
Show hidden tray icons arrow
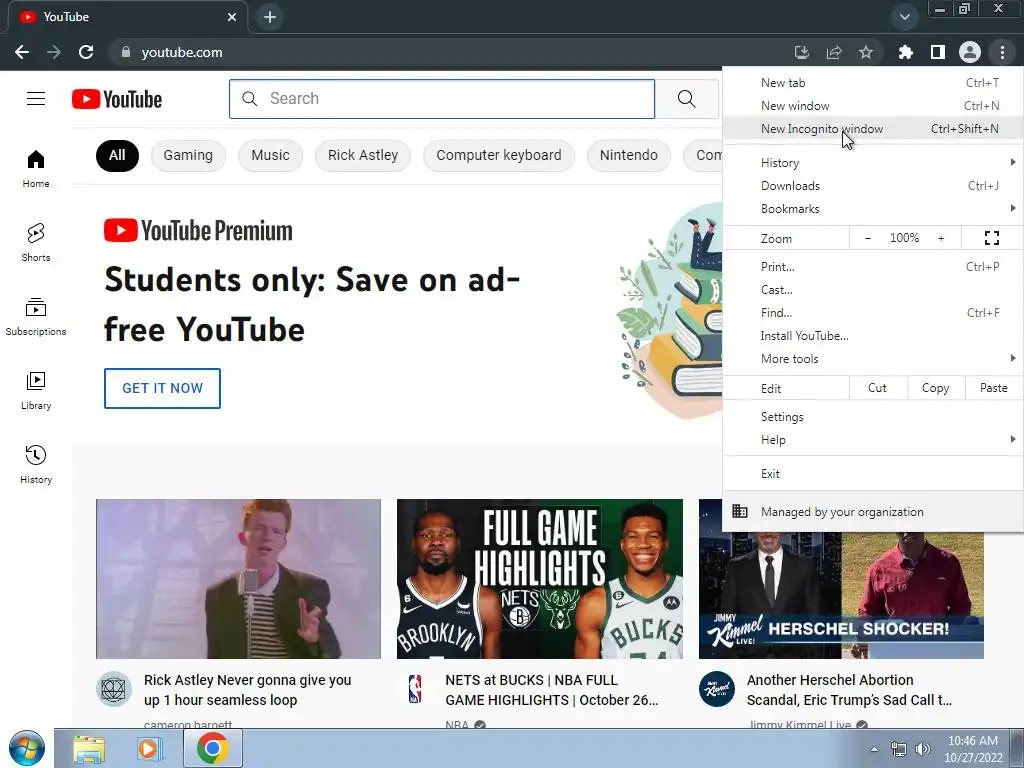pos(874,749)
